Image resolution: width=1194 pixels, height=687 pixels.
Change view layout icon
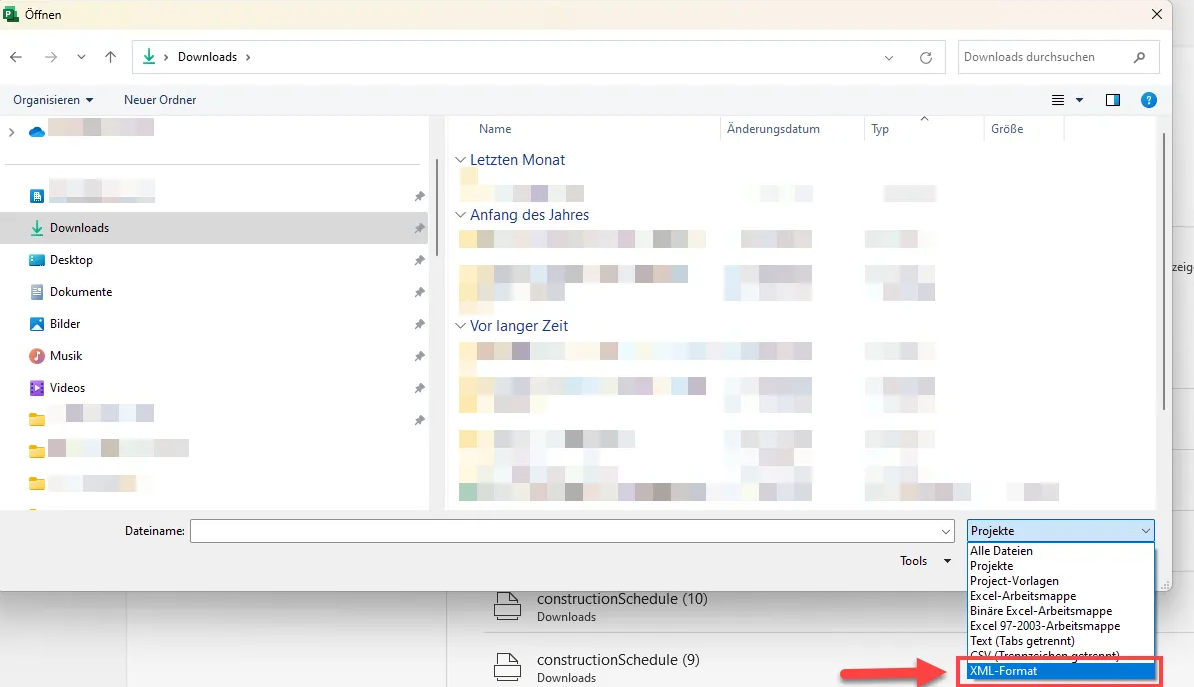click(x=1059, y=100)
